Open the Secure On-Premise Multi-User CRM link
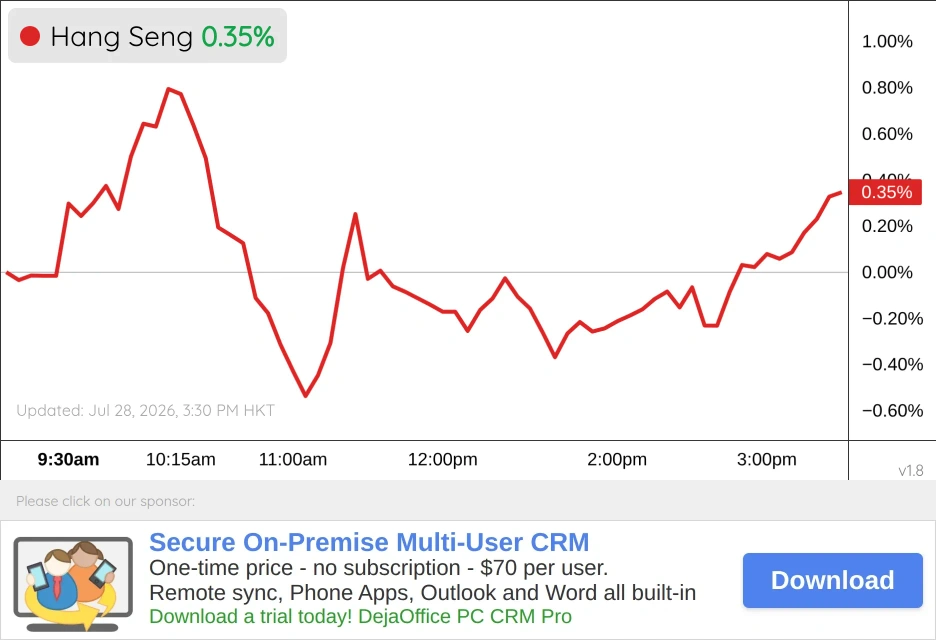This screenshot has height=640, width=936. pyautogui.click(x=369, y=542)
